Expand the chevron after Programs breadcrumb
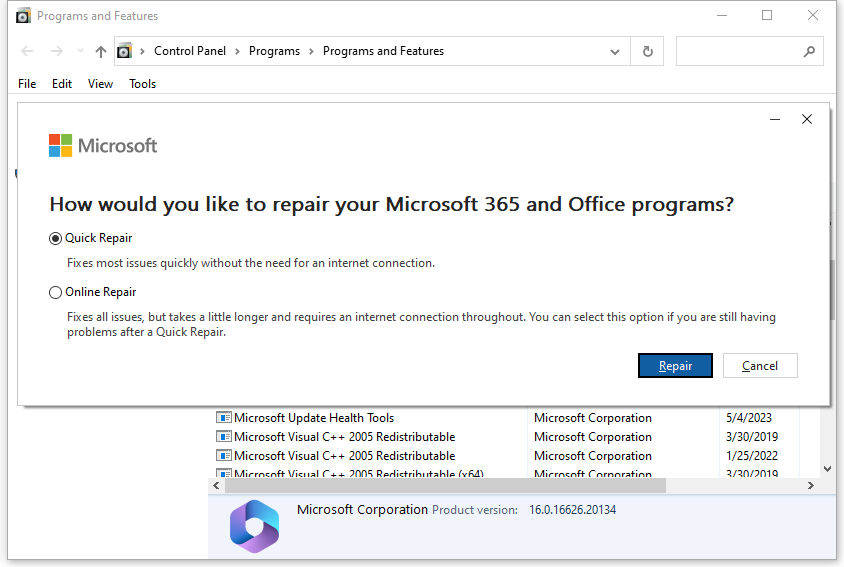 pyautogui.click(x=311, y=51)
